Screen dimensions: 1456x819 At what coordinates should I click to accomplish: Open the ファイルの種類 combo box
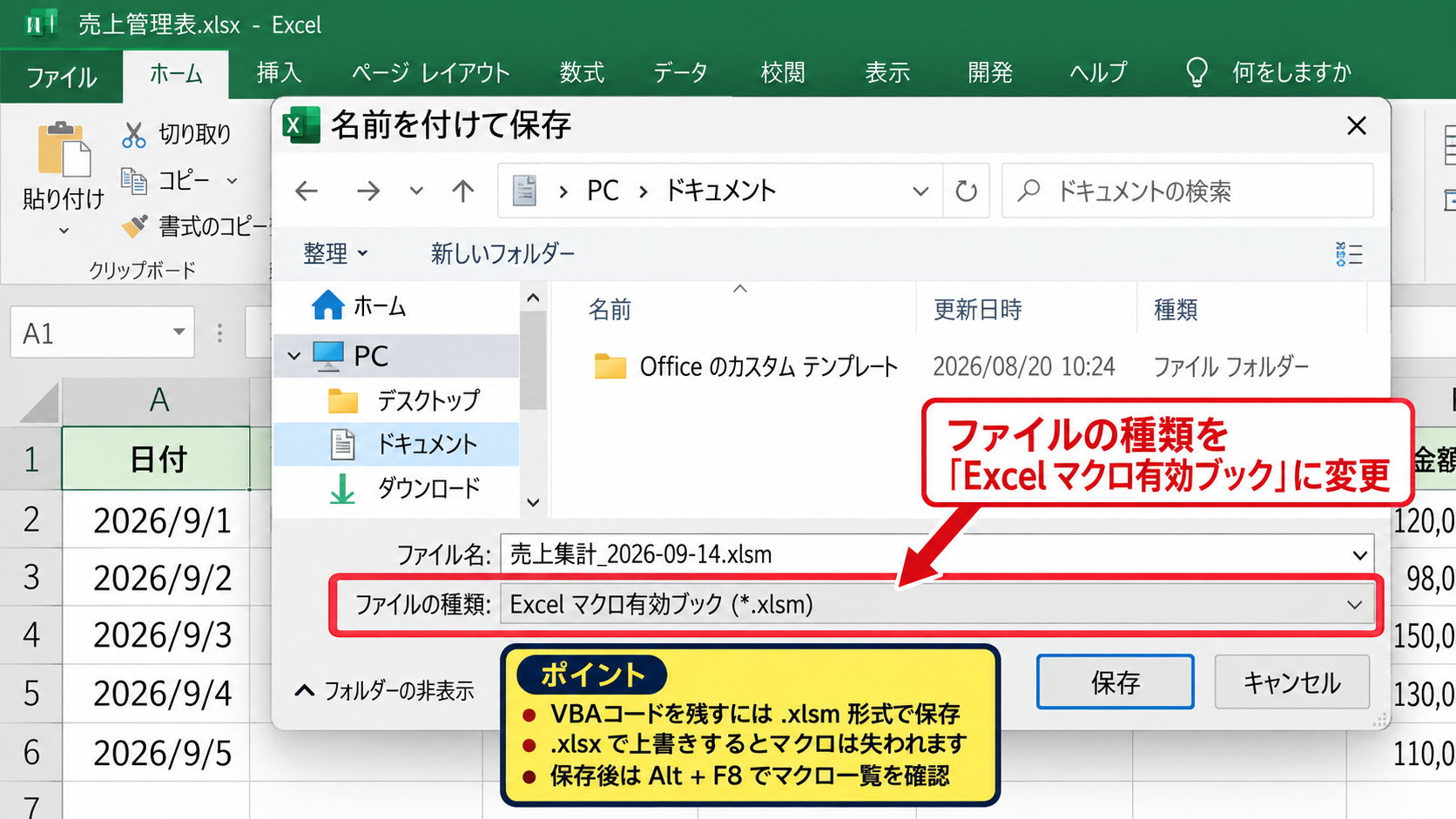[x=937, y=604]
